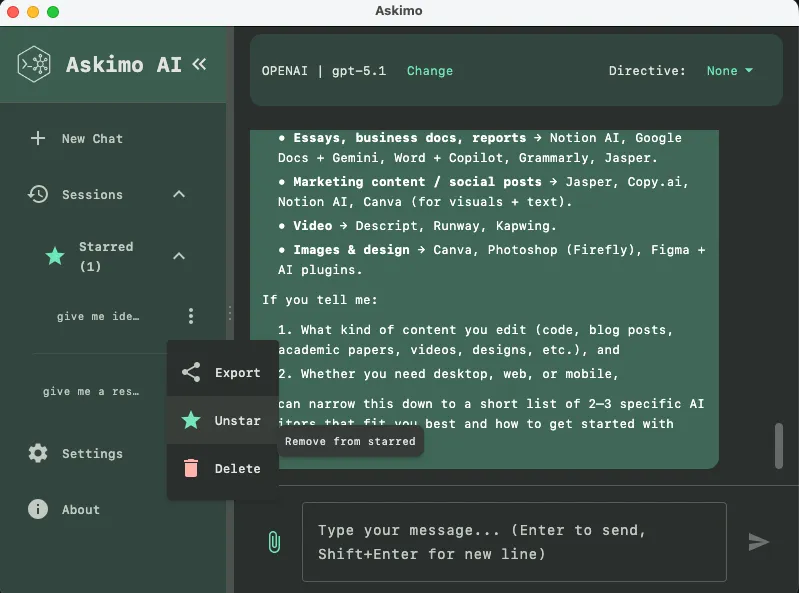Click the chat vertical scrollbar thumb

779,446
